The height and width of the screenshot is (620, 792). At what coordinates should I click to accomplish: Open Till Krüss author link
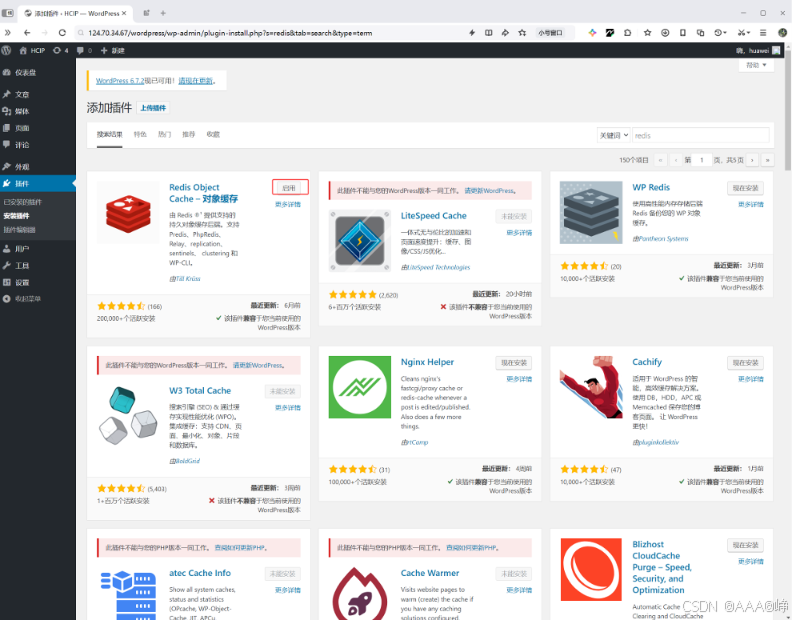(x=188, y=279)
